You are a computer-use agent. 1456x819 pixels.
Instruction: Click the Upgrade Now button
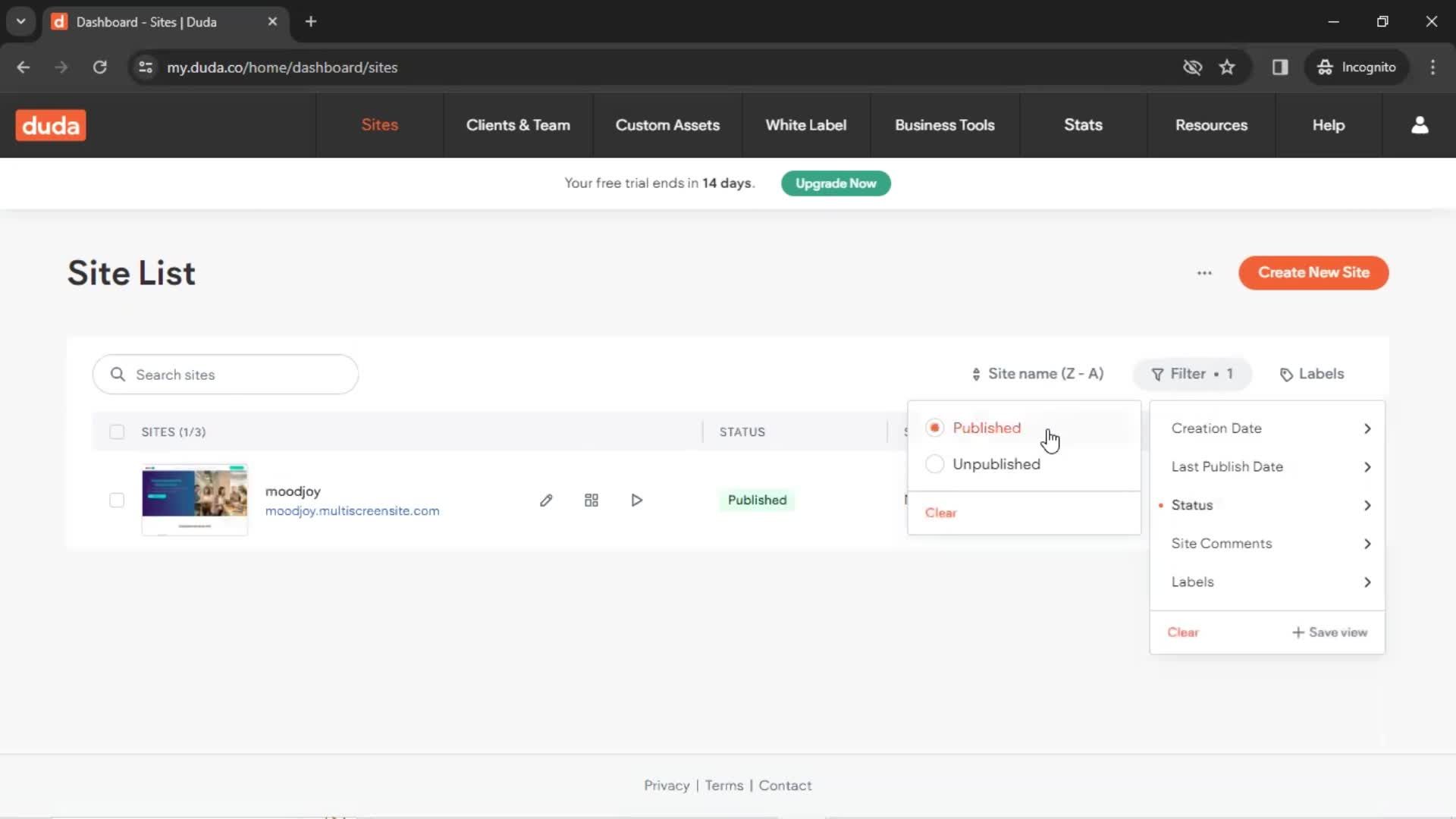tap(836, 184)
